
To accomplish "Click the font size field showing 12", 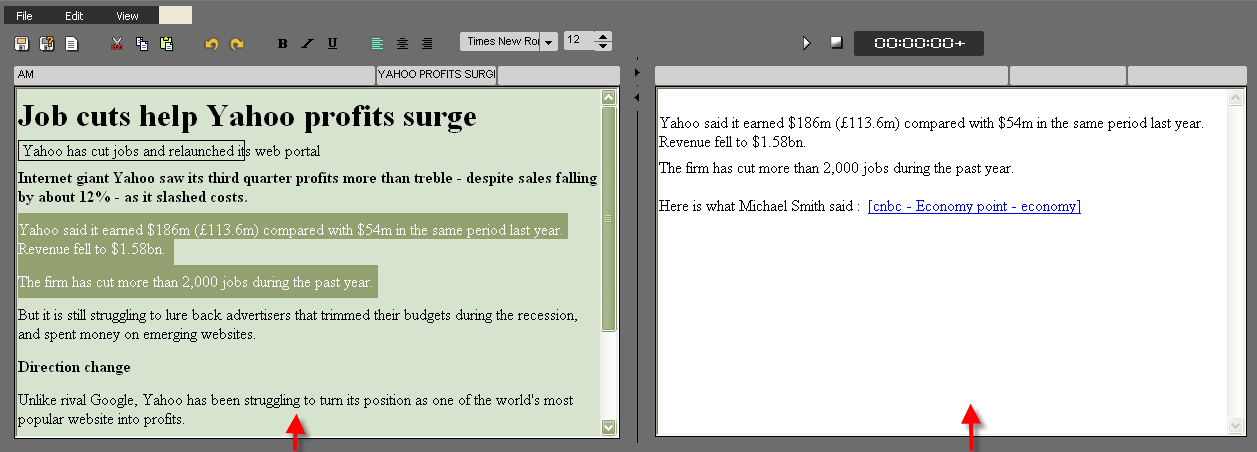I will [x=578, y=41].
